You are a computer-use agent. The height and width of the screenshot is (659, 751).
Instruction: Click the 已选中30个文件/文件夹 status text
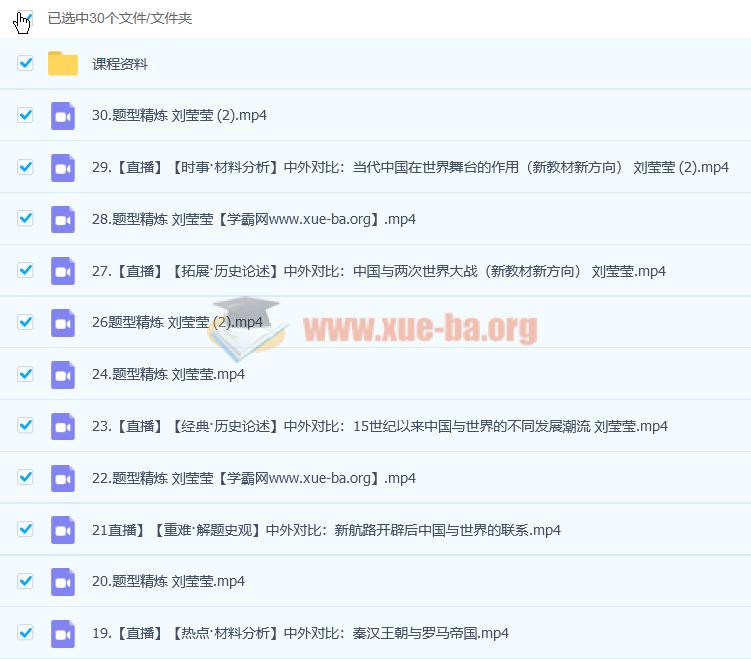pyautogui.click(x=120, y=18)
